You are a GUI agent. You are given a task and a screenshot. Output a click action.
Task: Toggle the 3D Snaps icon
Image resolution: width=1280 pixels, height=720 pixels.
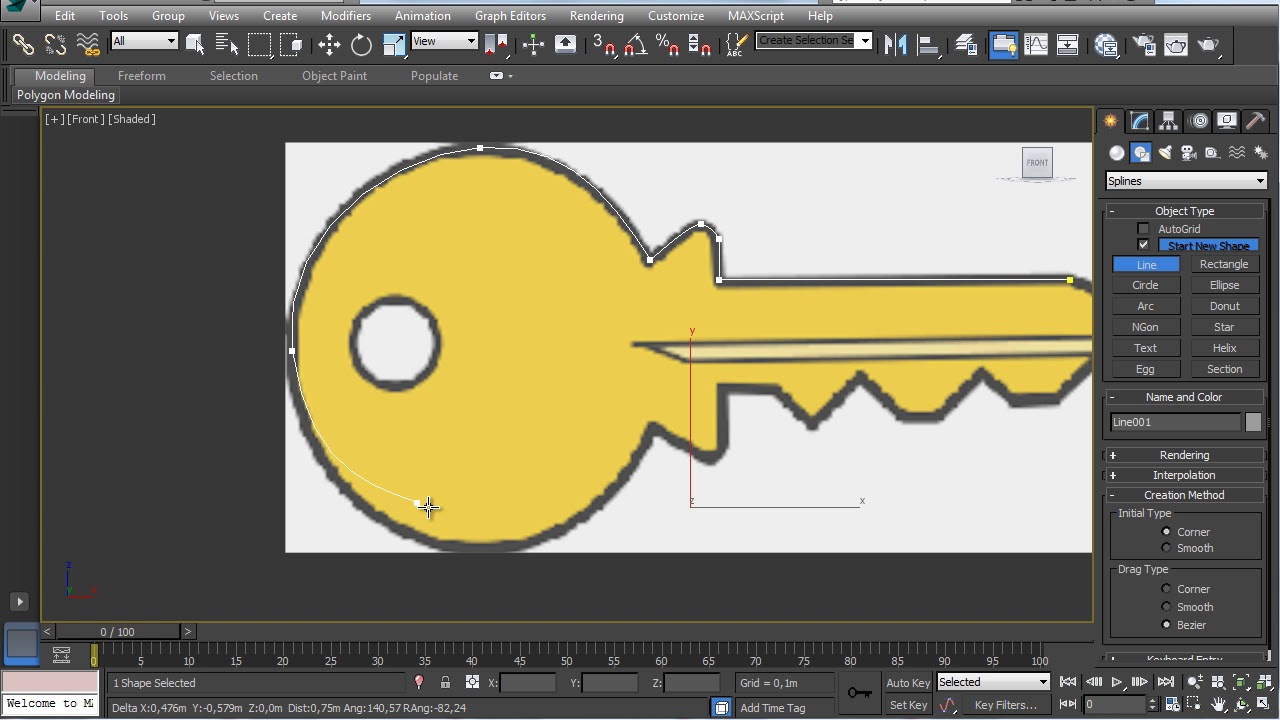pos(603,44)
